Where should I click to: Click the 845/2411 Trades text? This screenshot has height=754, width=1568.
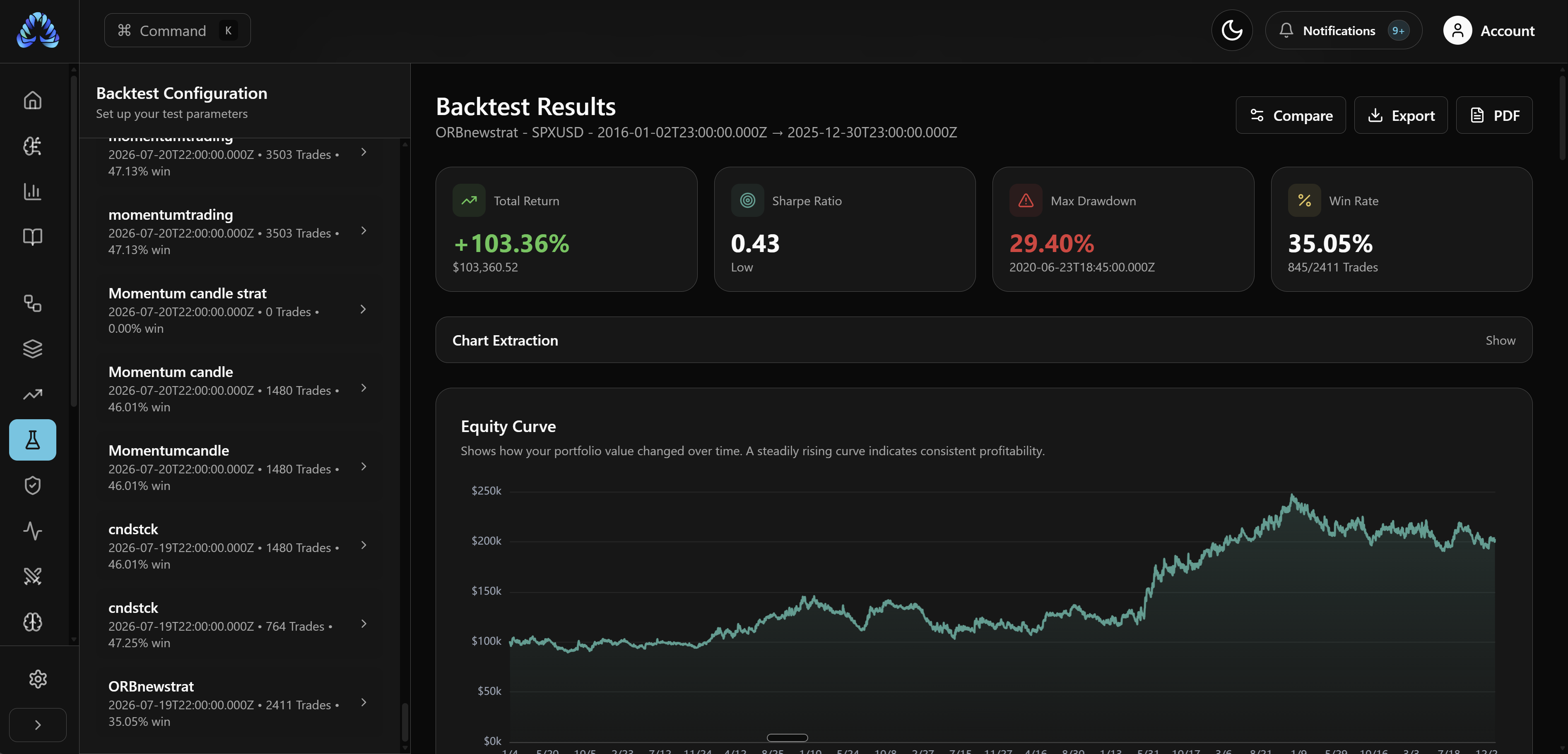click(x=1332, y=267)
